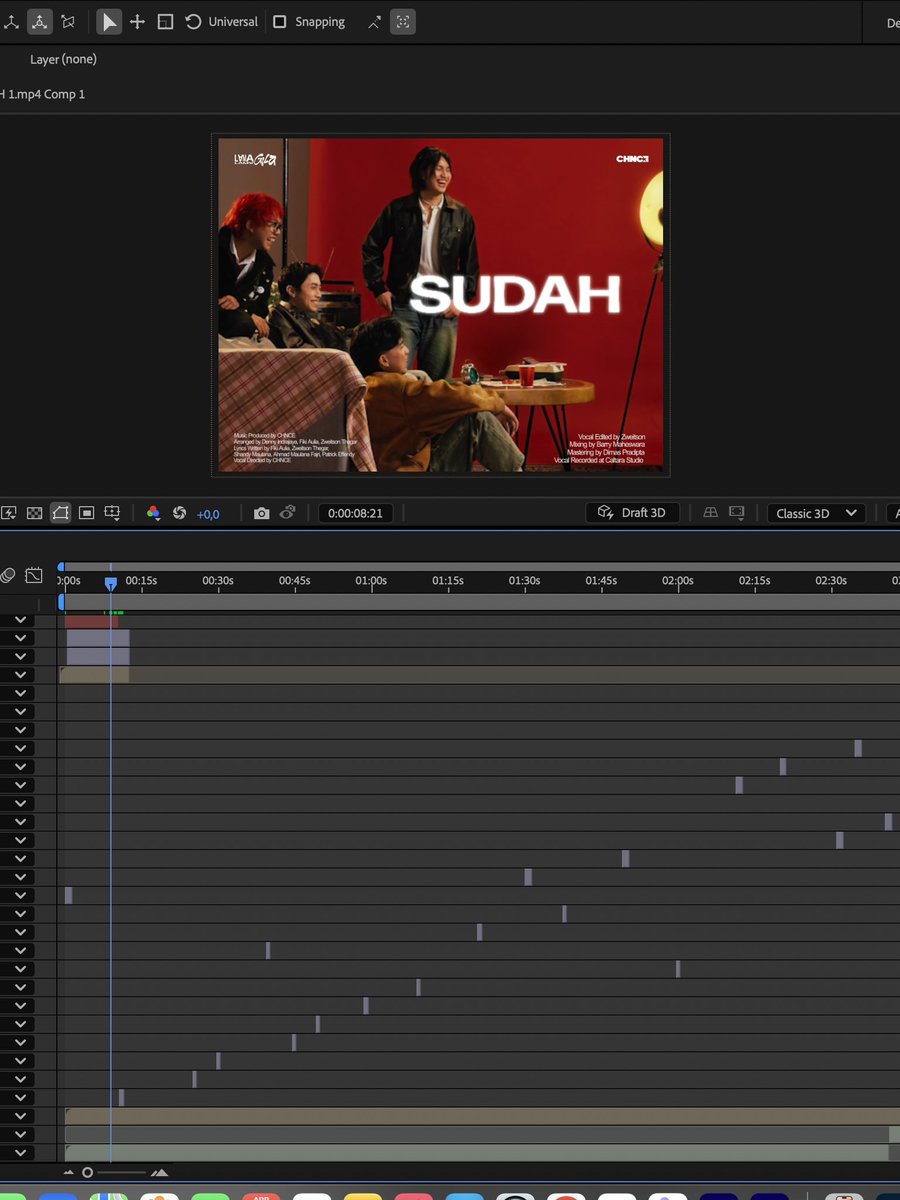Enable the Snapping checkbox
900x1200 pixels.
pyautogui.click(x=280, y=21)
